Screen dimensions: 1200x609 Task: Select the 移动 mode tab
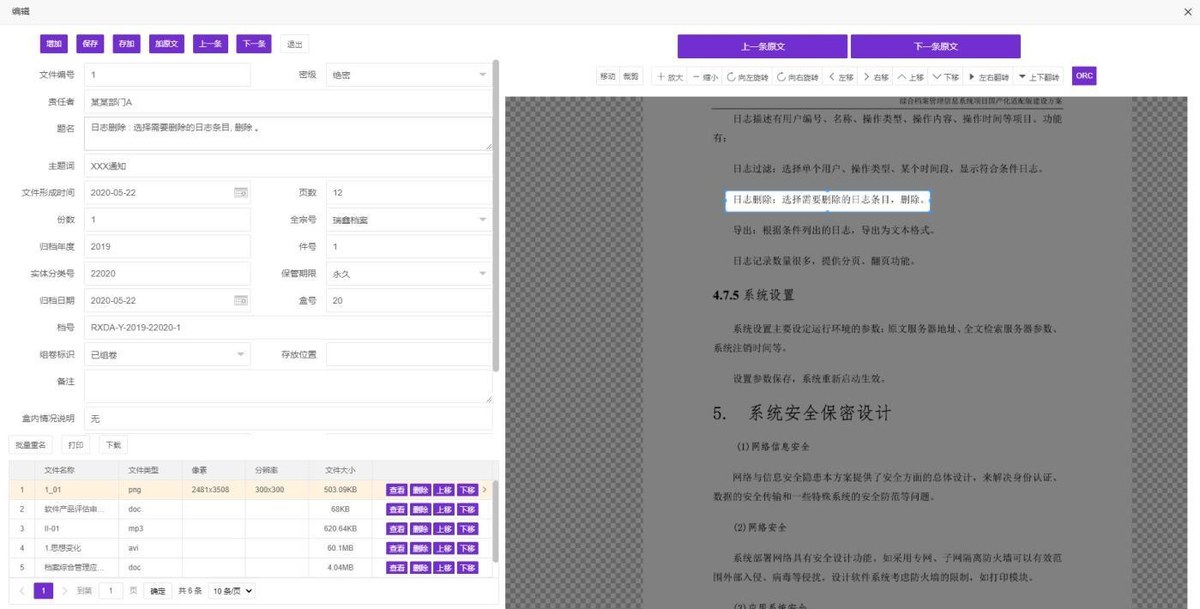[607, 76]
